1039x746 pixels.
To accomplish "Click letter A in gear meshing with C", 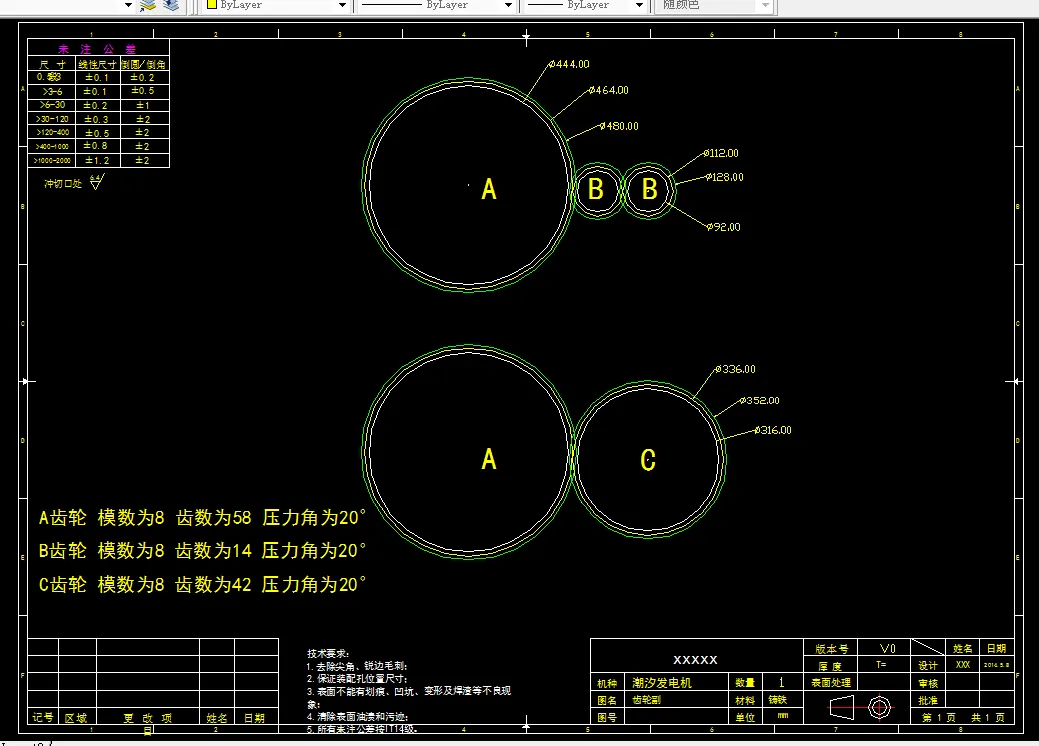I will pyautogui.click(x=489, y=458).
